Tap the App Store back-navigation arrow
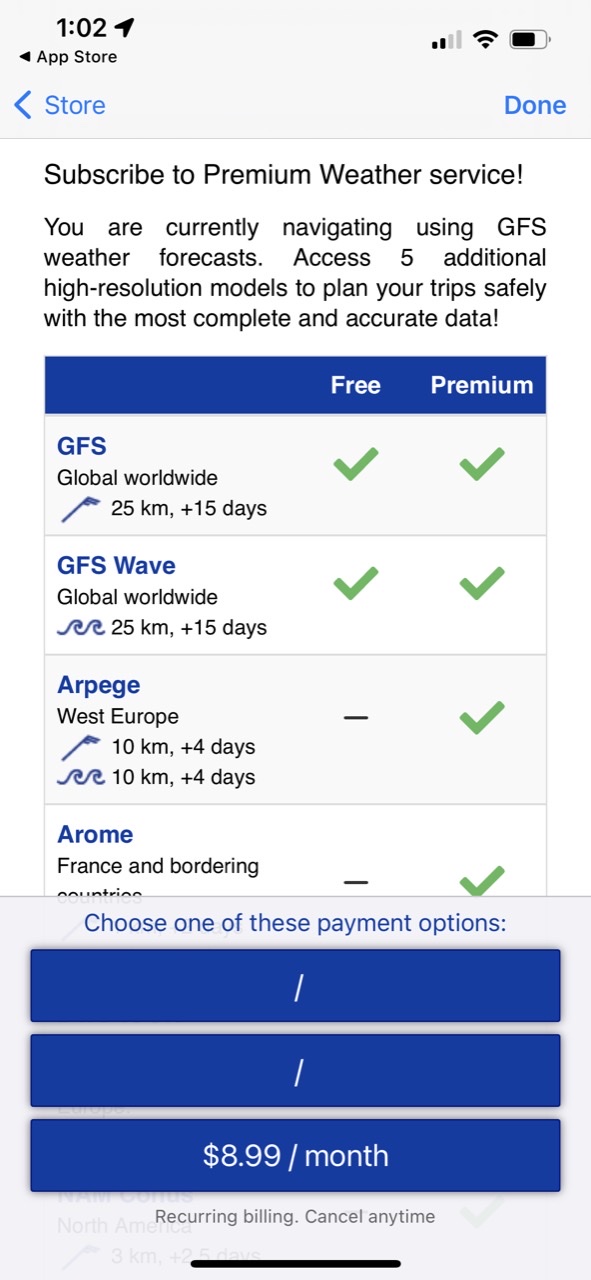 point(22,57)
